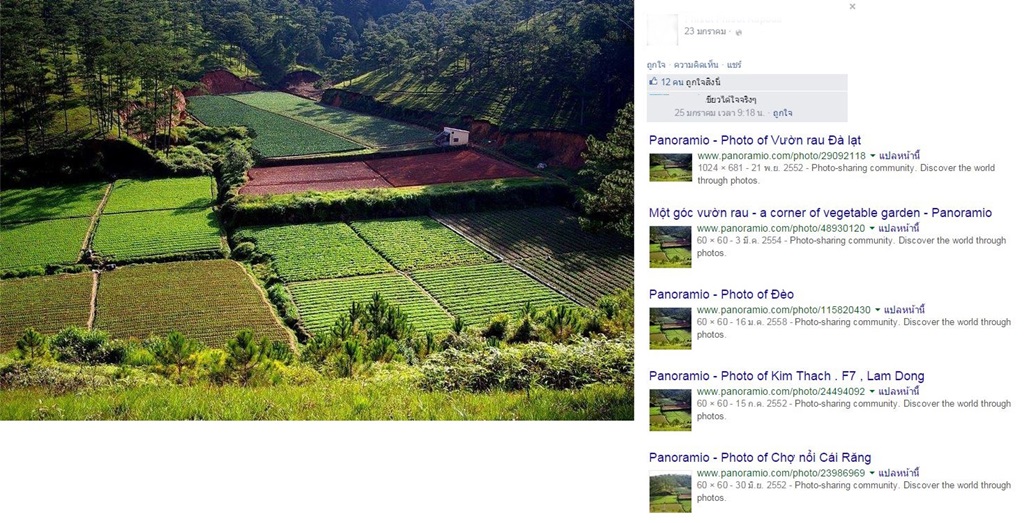This screenshot has height=523, width=1024.
Task: Open the blurred profile picture thumbnail
Action: point(662,29)
